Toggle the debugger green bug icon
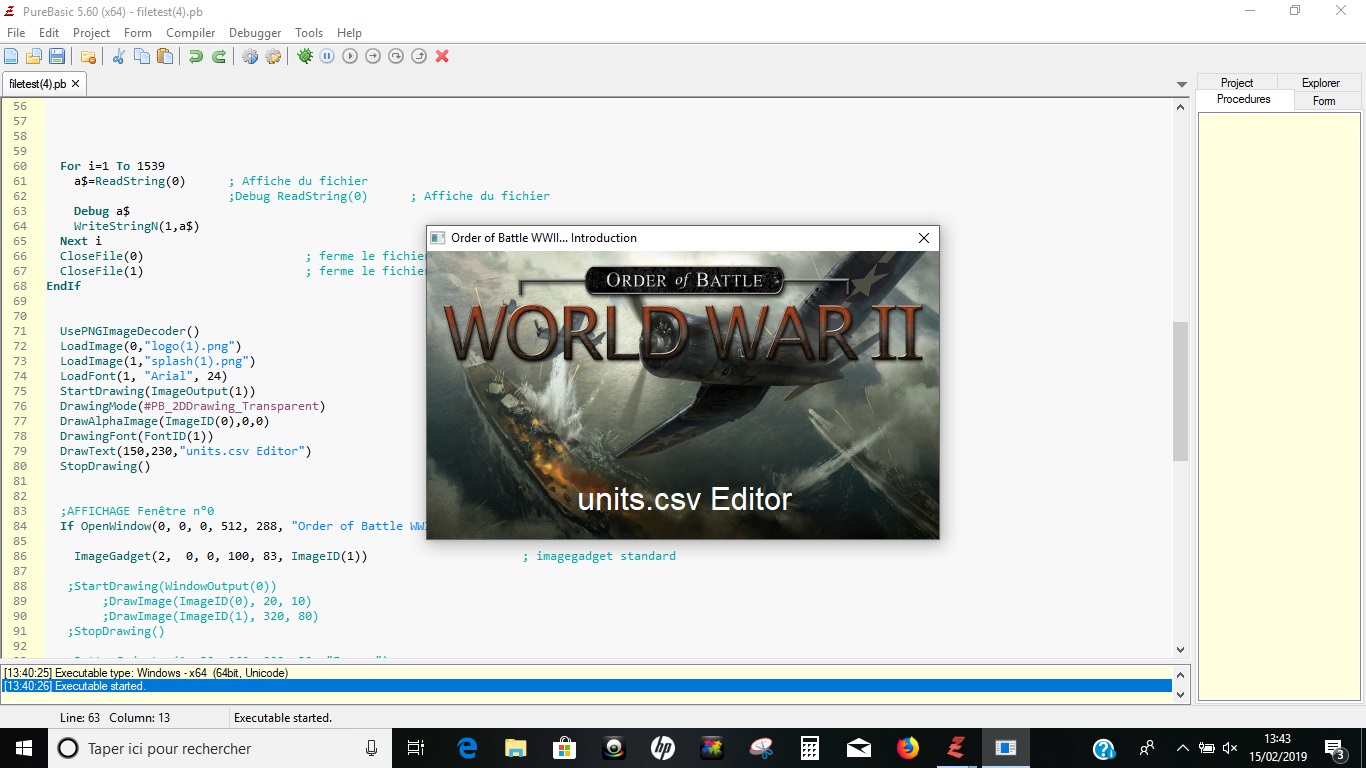Screen dimensions: 1366x768 [x=305, y=56]
